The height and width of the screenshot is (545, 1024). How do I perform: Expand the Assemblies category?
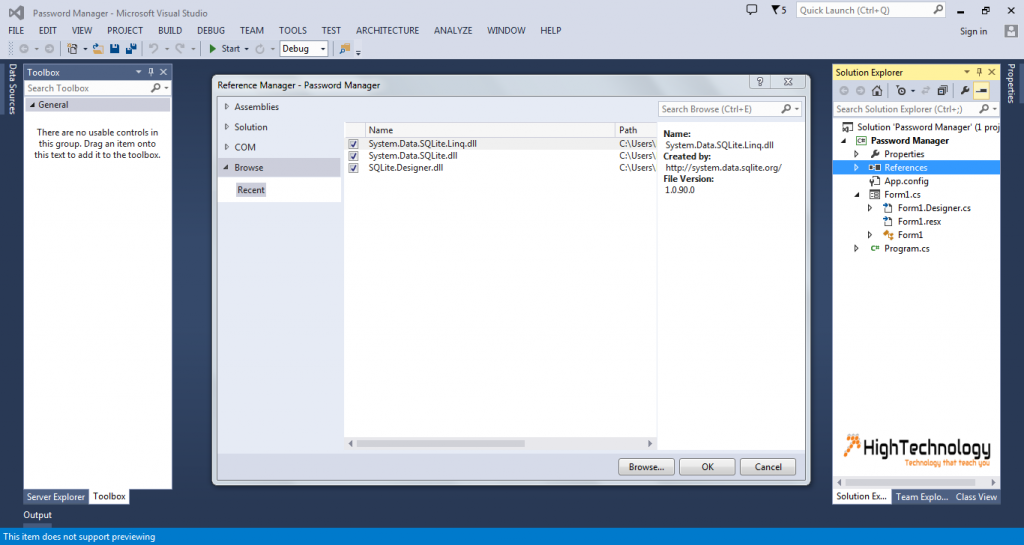coord(227,106)
